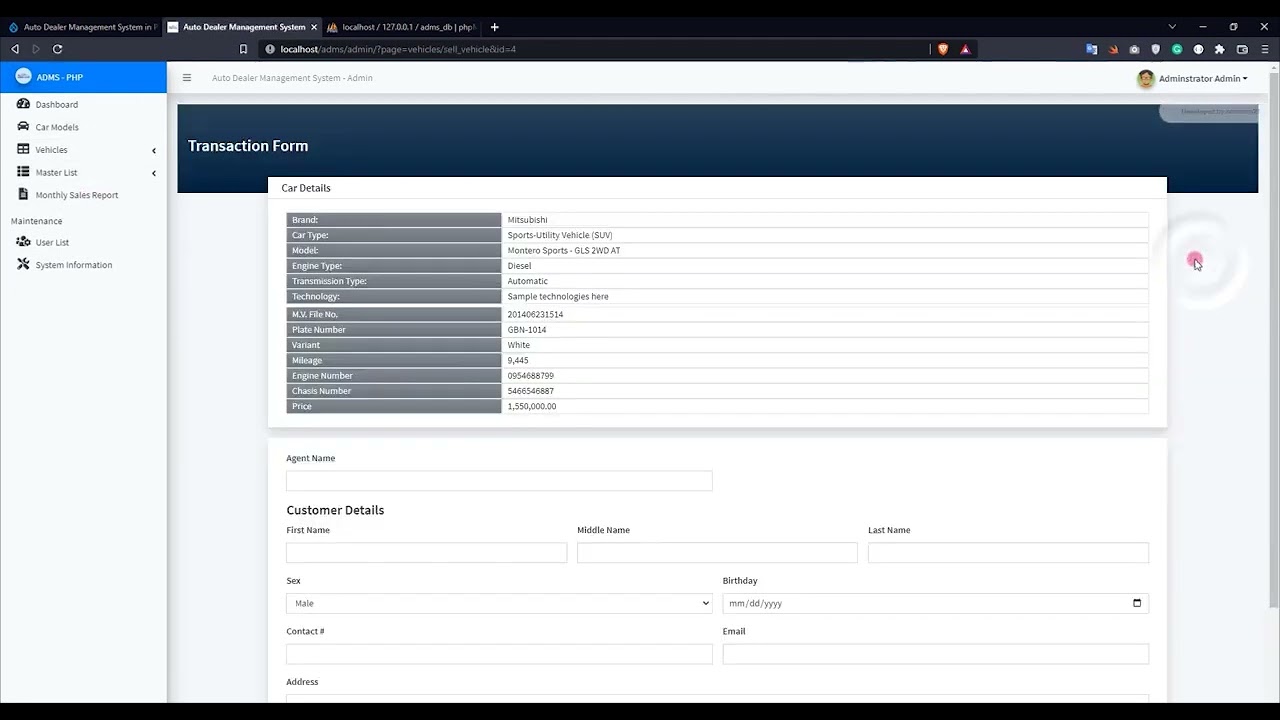Expand the Master List submenu arrow

pos(154,173)
